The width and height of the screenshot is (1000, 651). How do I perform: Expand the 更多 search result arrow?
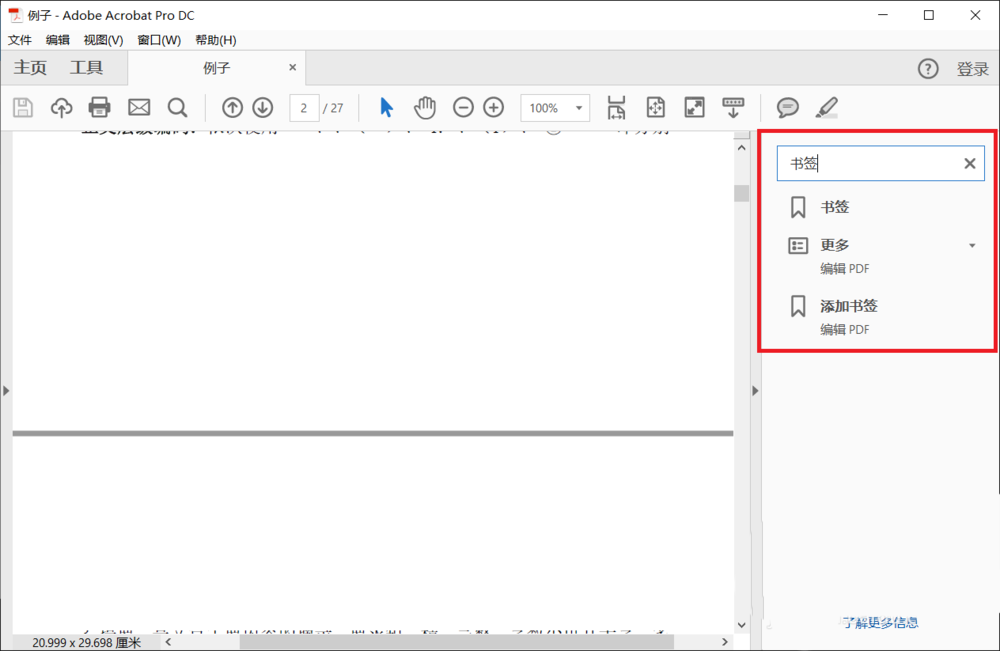pos(972,246)
